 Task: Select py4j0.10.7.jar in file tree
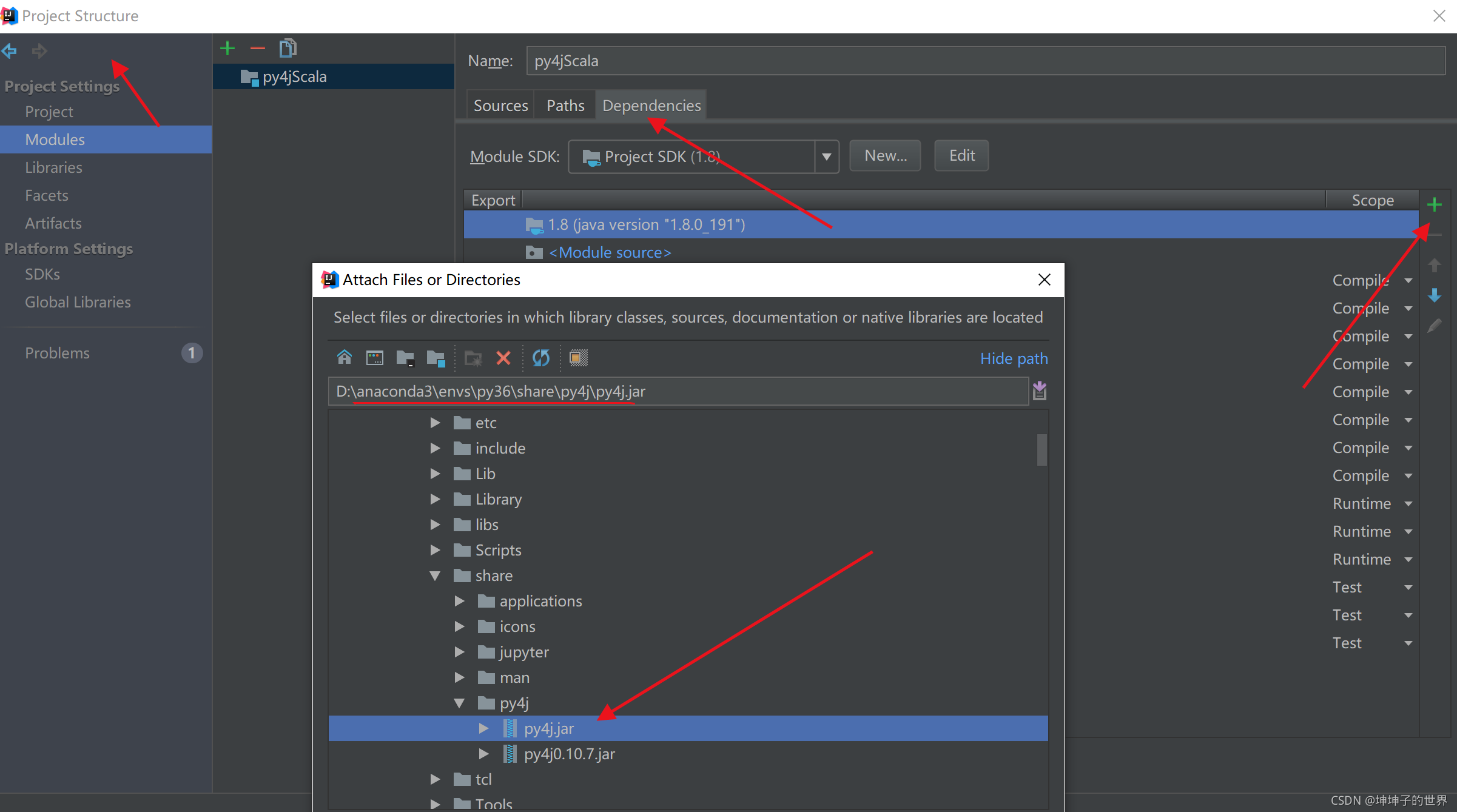(569, 754)
